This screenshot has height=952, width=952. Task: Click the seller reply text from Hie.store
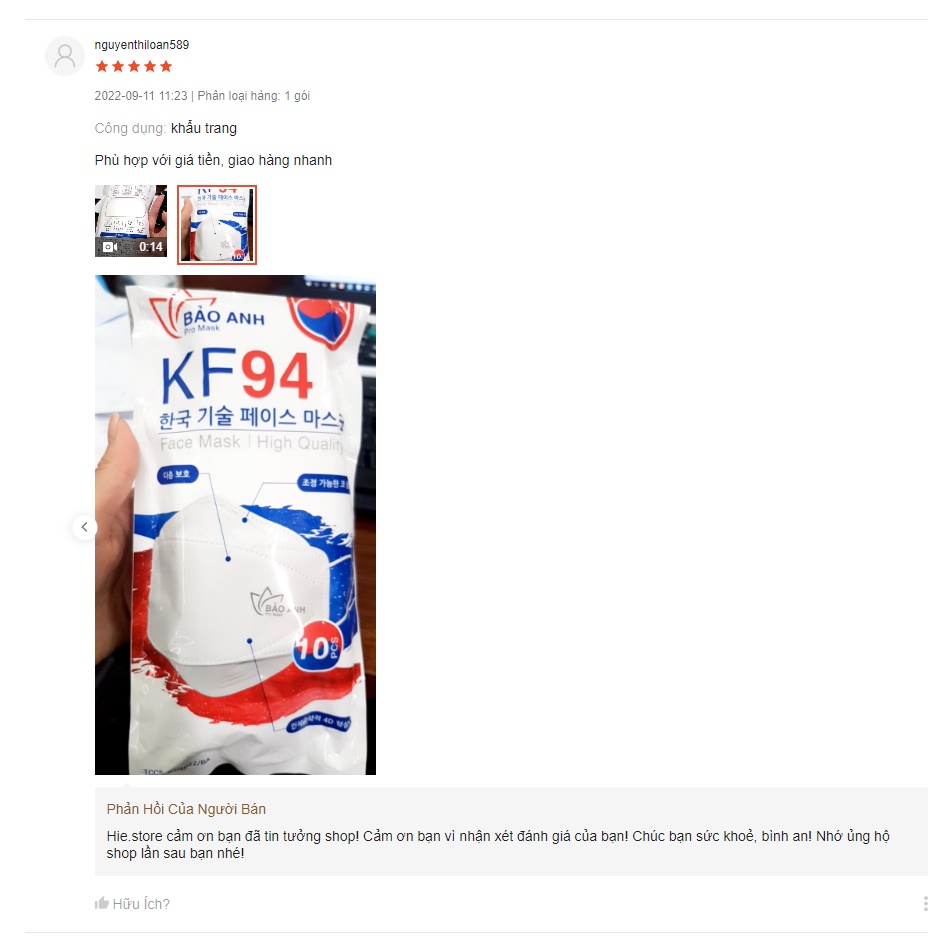coord(498,845)
